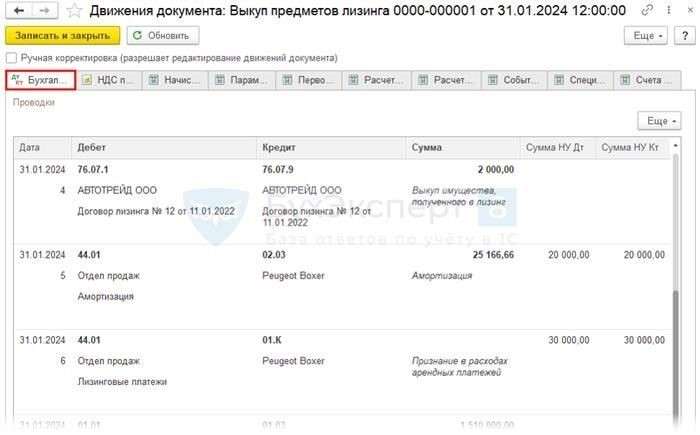Click the Амортизация description in the Сумма column

tap(442, 276)
